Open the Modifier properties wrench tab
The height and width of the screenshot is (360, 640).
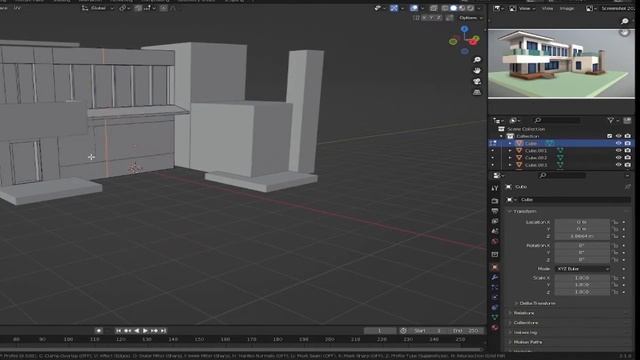click(495, 278)
